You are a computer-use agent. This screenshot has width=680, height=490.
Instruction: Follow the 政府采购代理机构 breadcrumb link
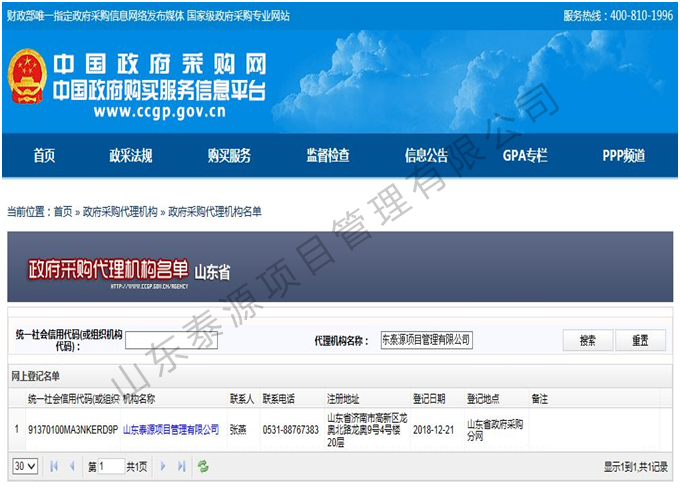[120, 212]
